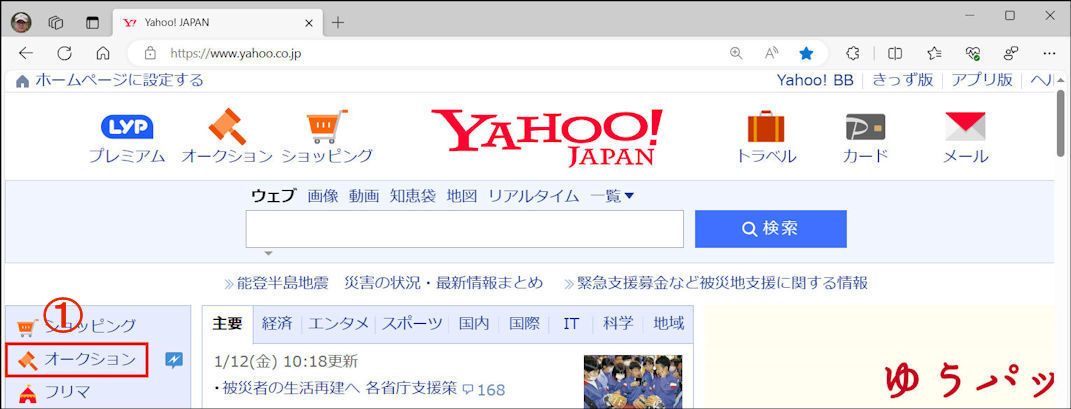The height and width of the screenshot is (409, 1071).
Task: Toggle the split screen view icon
Action: [x=895, y=53]
